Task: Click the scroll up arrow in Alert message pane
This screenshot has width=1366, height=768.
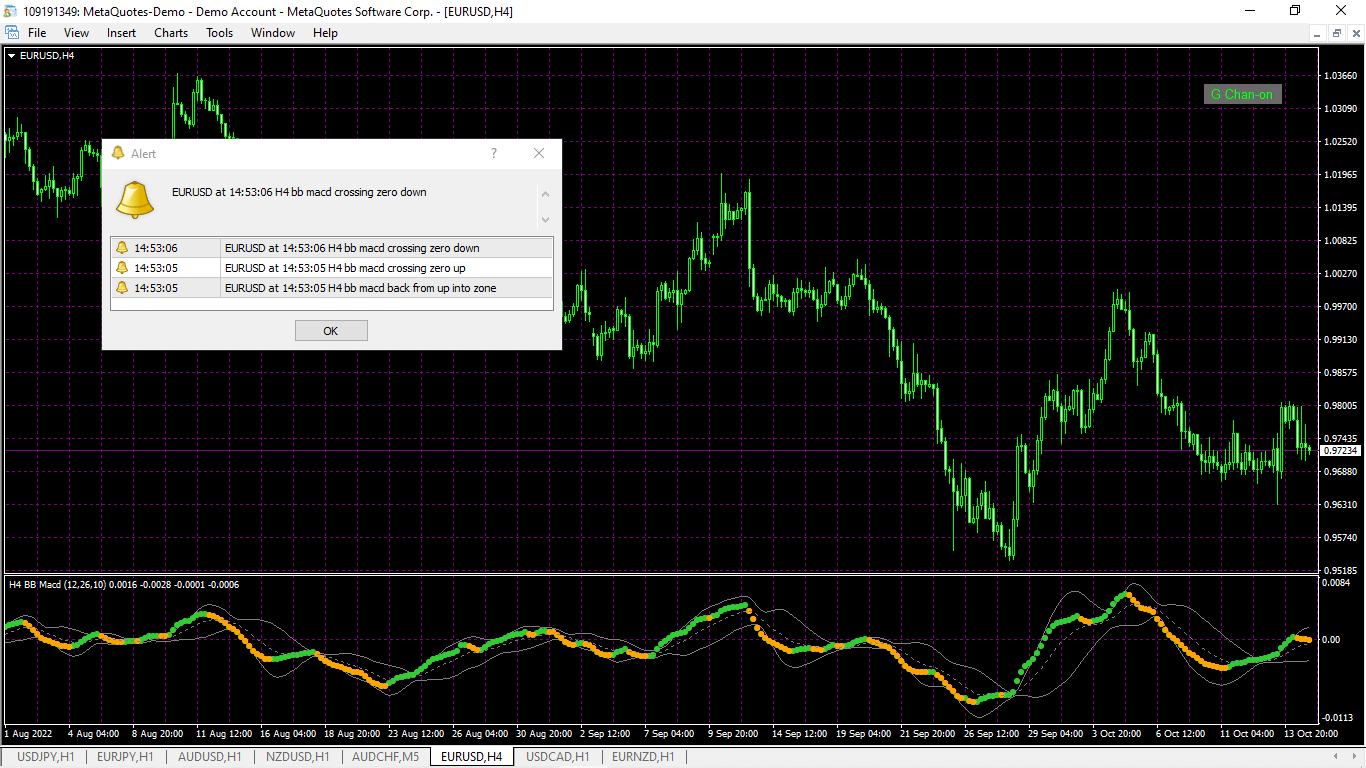Action: tap(545, 194)
